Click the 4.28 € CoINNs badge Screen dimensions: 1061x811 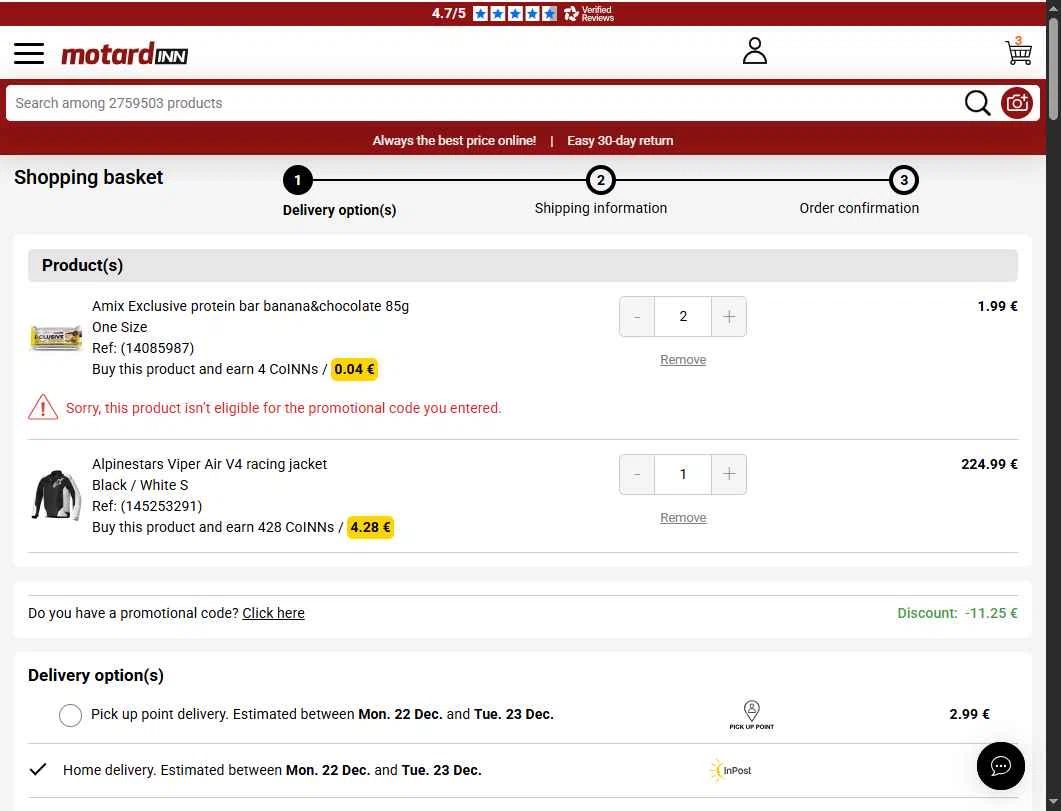click(370, 527)
